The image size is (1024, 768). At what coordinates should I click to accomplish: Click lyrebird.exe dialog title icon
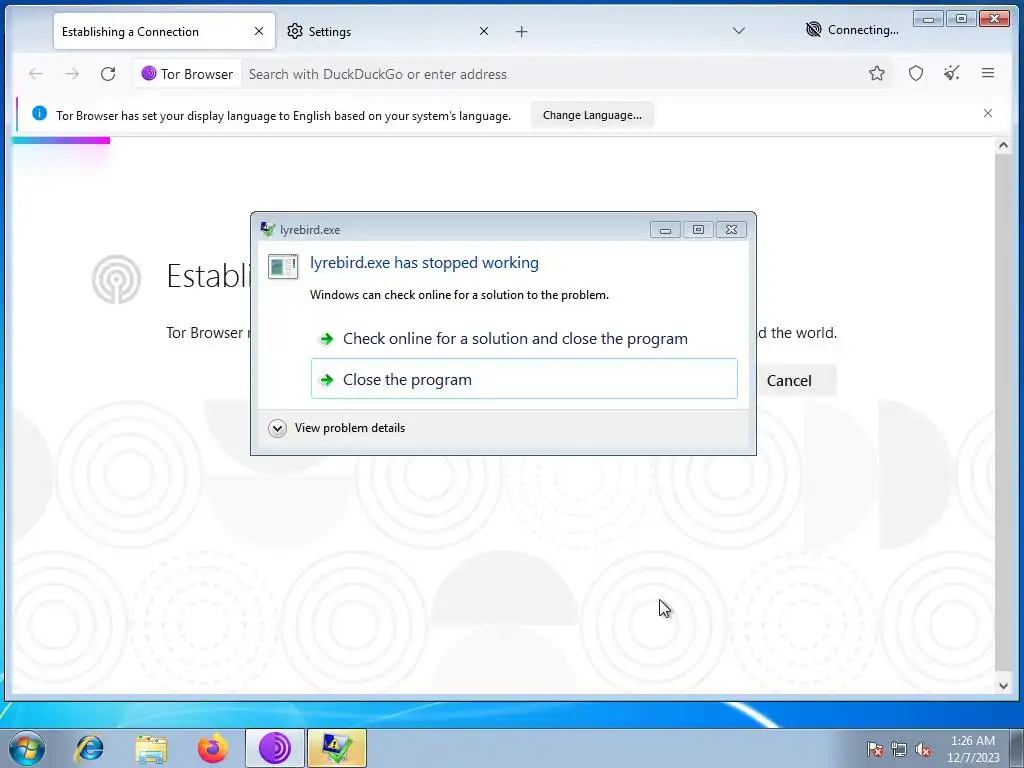(x=267, y=229)
